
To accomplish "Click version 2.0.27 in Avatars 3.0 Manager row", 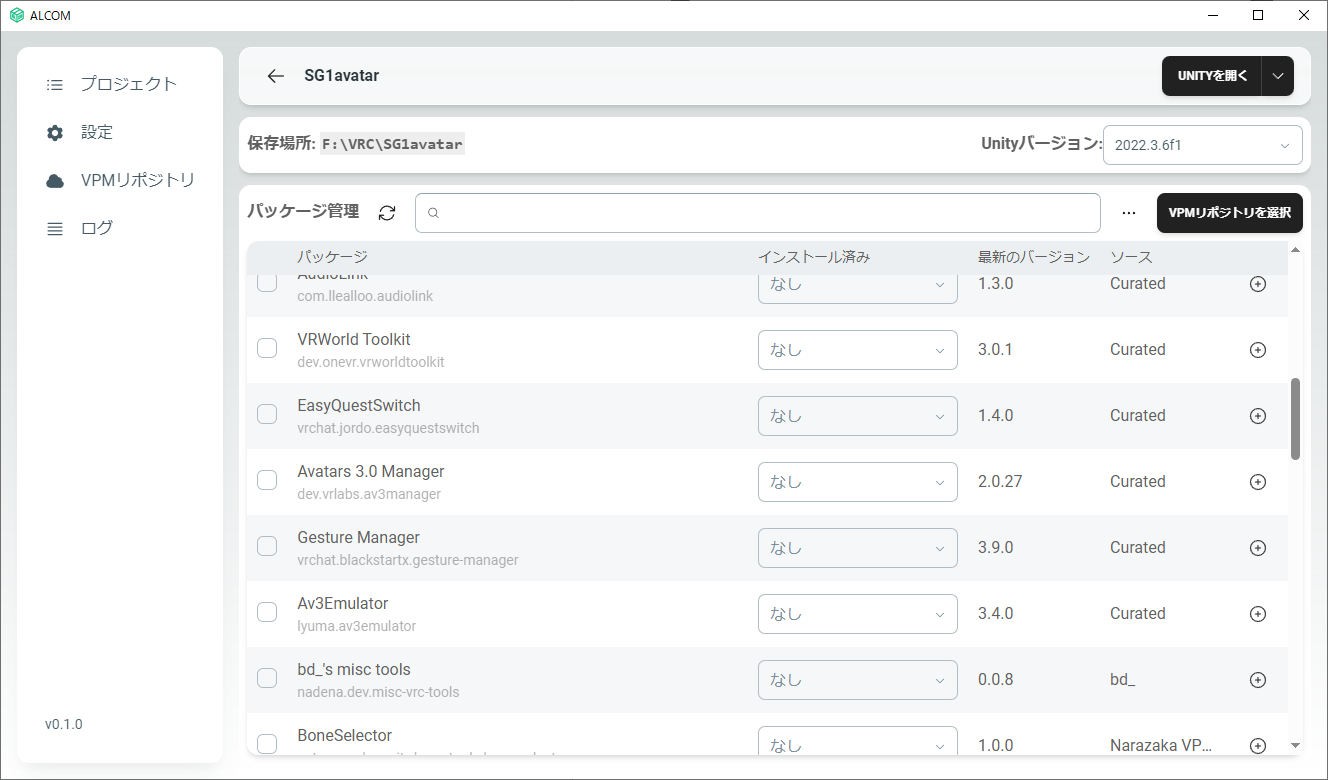I will [x=1000, y=482].
